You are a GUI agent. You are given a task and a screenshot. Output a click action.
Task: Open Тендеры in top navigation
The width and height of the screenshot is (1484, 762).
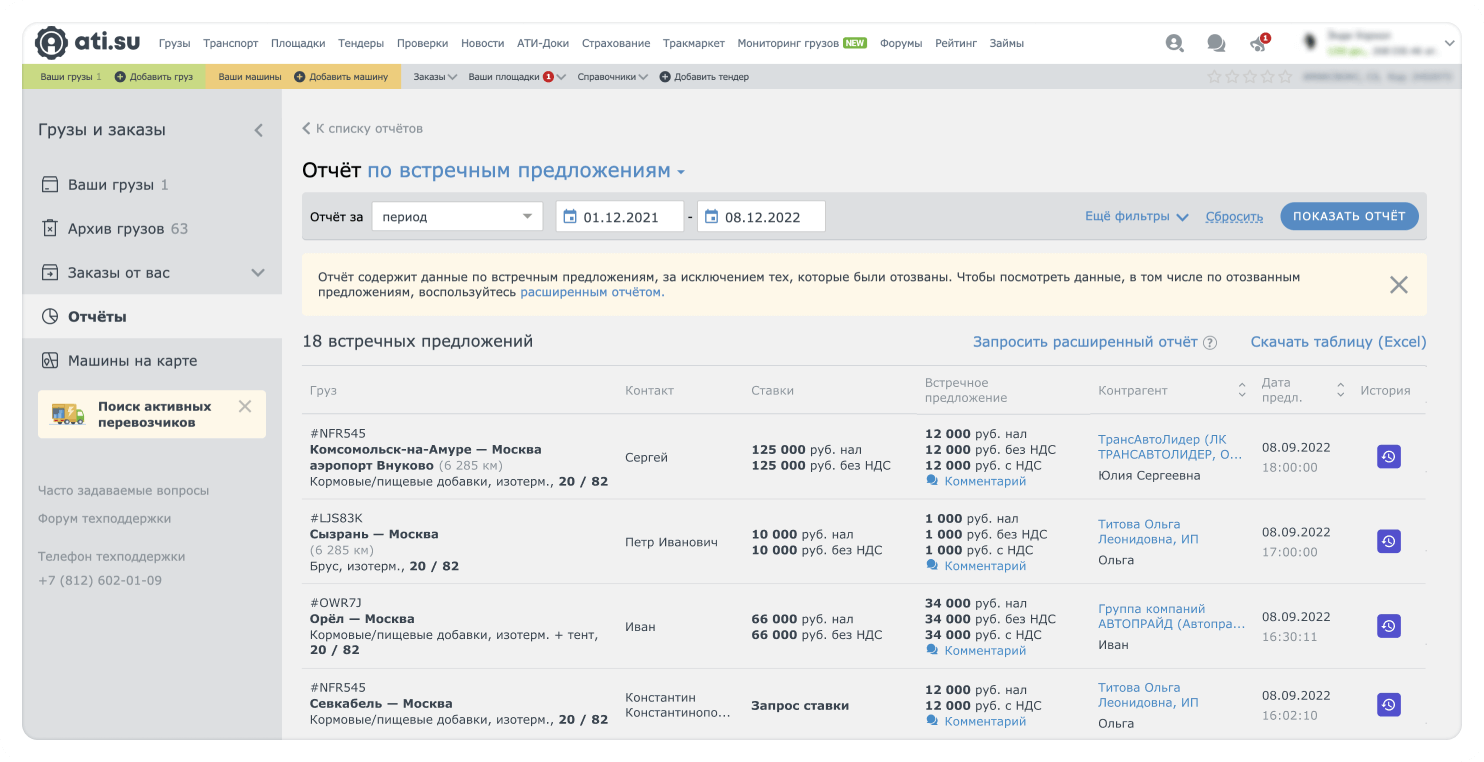361,44
